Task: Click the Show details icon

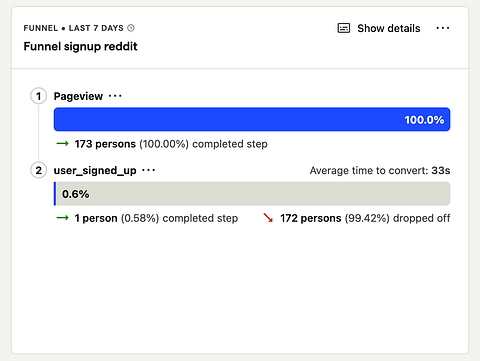Action: pos(344,28)
